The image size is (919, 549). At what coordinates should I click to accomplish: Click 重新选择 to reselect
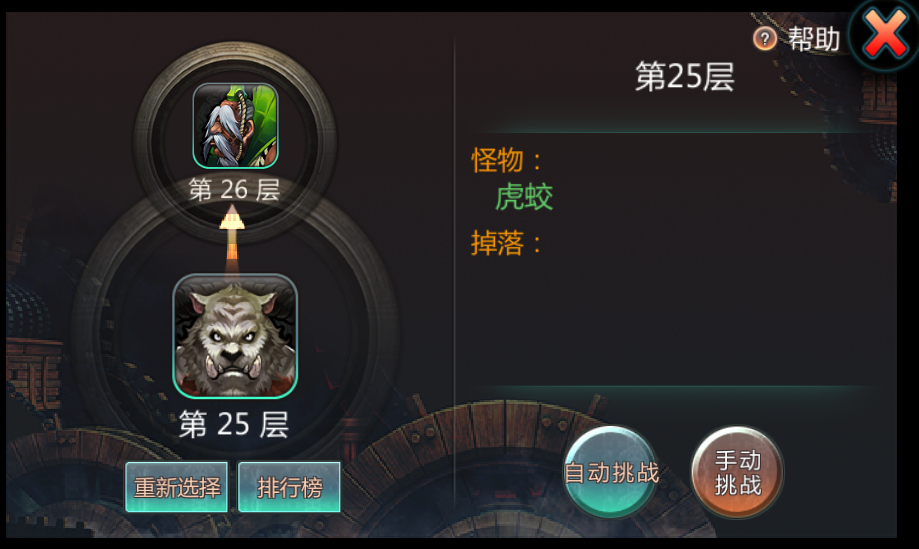pos(176,487)
